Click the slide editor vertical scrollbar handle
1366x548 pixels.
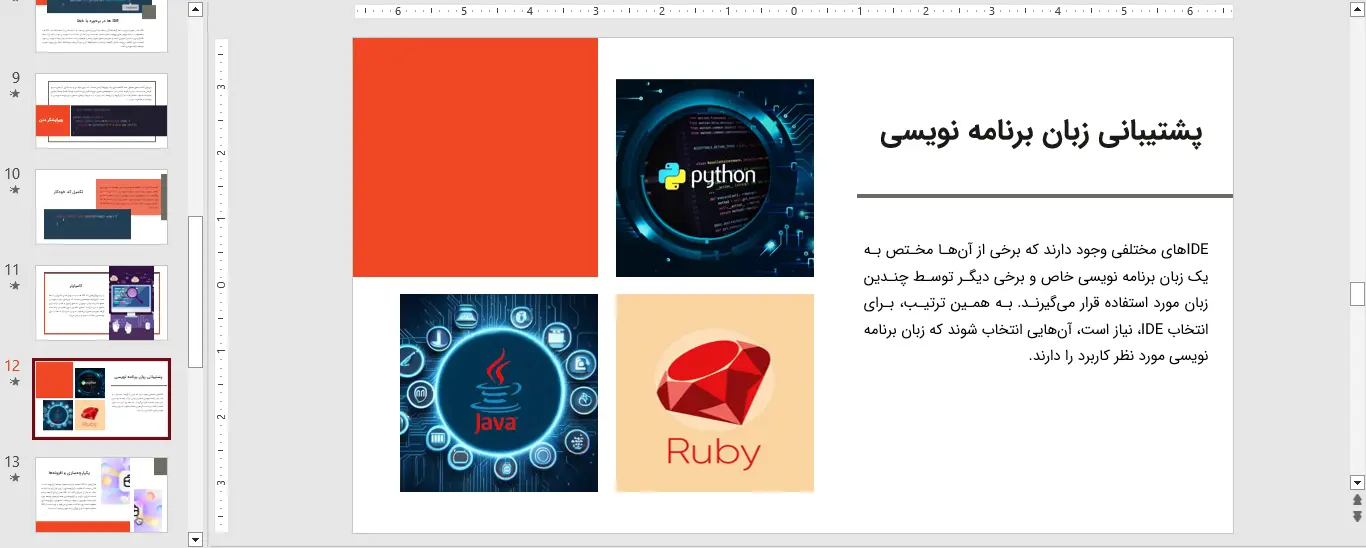click(x=1357, y=293)
